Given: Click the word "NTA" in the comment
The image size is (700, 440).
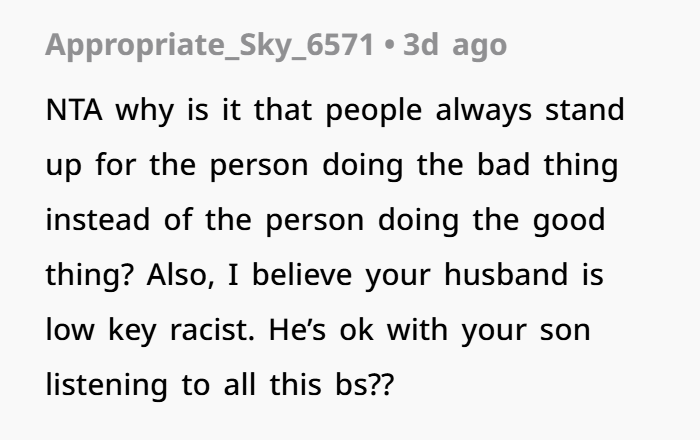Looking at the screenshot, I should coord(74,110).
